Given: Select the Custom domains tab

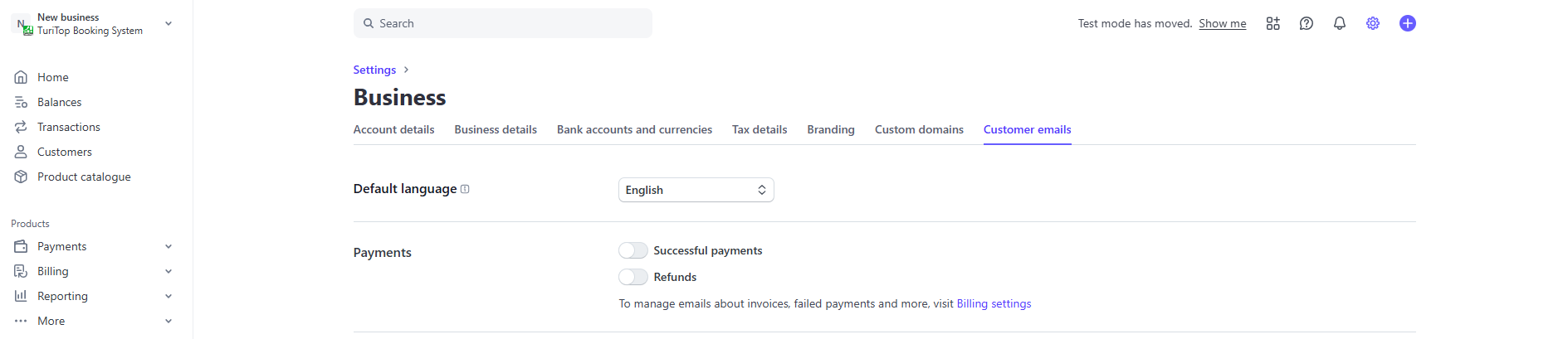Looking at the screenshot, I should click(919, 129).
